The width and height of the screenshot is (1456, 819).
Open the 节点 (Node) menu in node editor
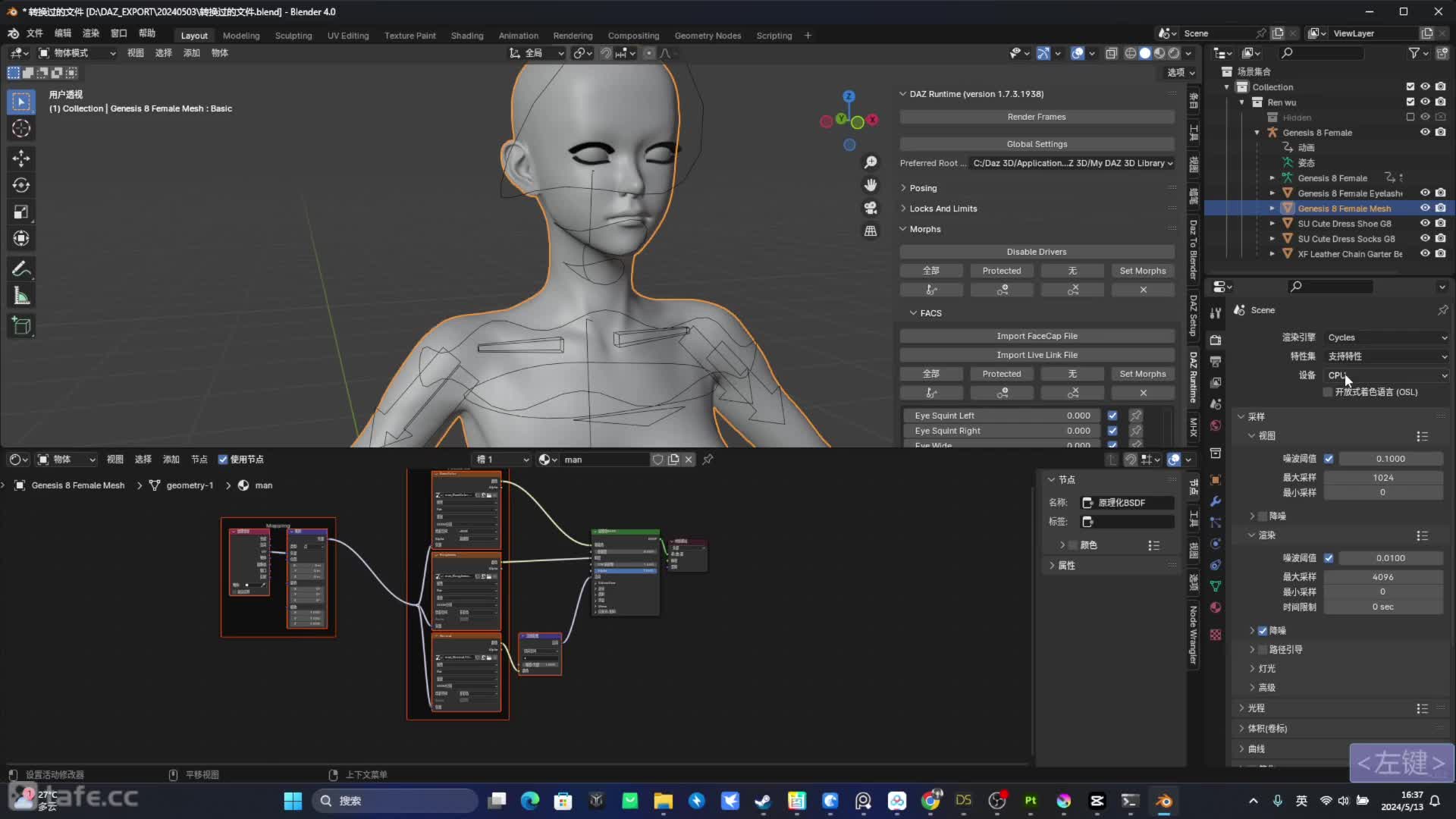(x=199, y=460)
